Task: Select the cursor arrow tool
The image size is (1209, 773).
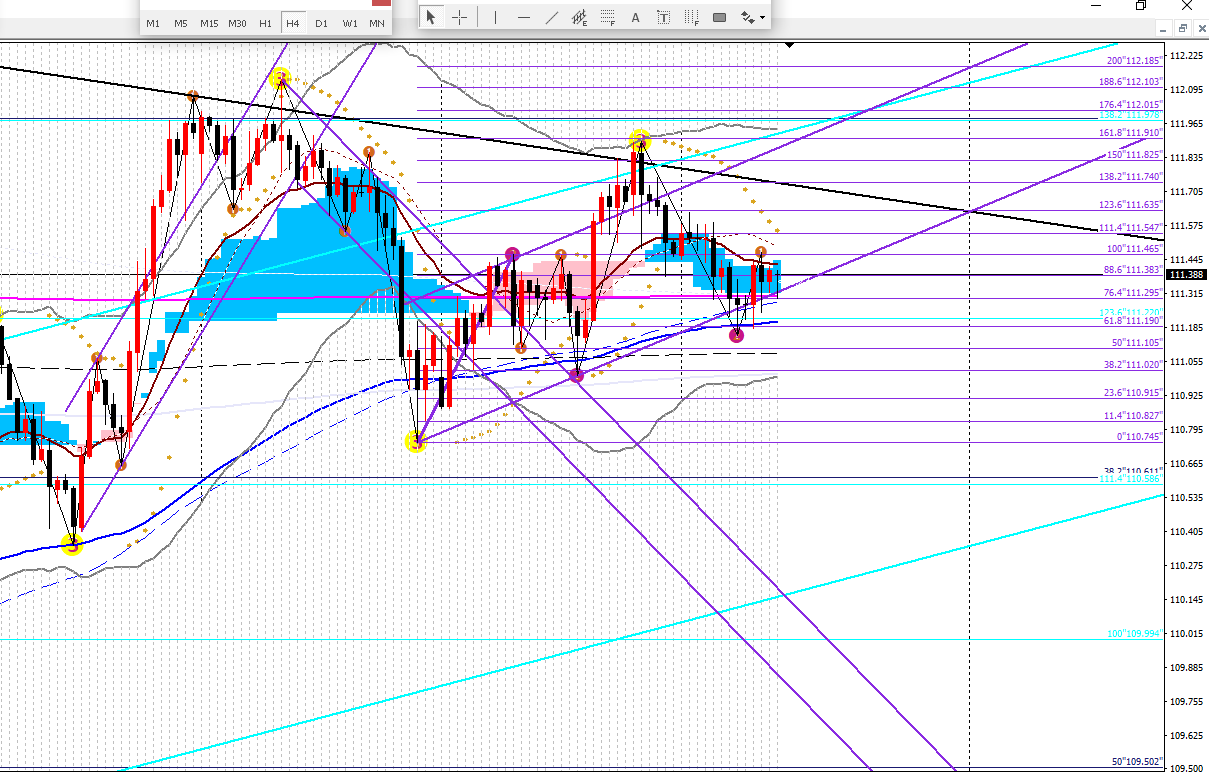Action: pyautogui.click(x=431, y=17)
